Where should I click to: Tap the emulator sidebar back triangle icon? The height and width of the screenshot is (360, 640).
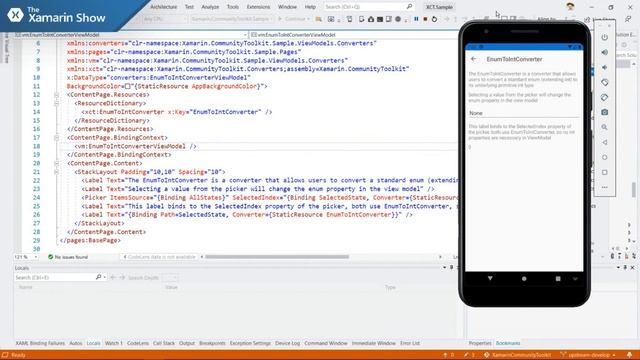click(604, 142)
